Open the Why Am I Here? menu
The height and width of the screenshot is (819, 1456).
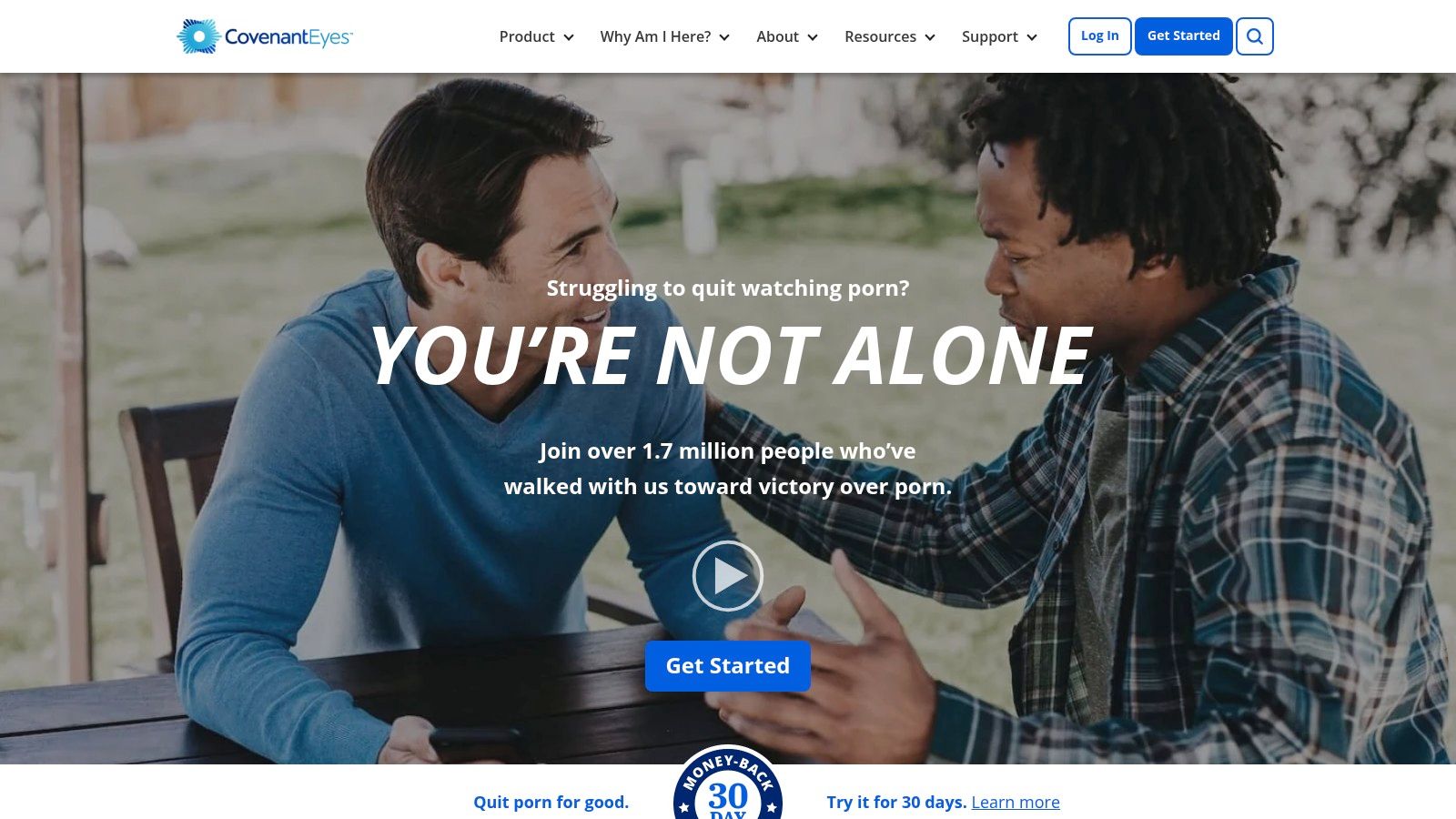(x=655, y=36)
